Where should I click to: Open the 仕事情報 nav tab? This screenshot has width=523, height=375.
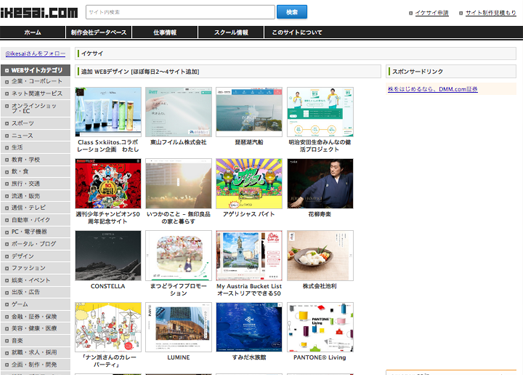tap(165, 32)
